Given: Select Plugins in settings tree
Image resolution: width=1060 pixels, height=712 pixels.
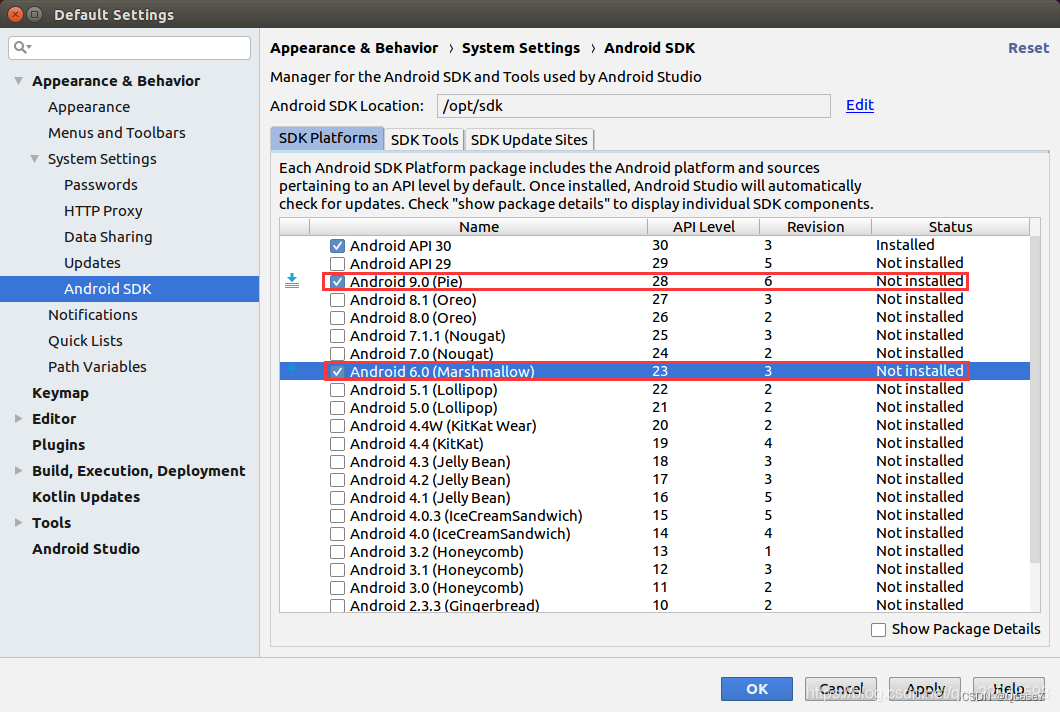Looking at the screenshot, I should point(58,445).
